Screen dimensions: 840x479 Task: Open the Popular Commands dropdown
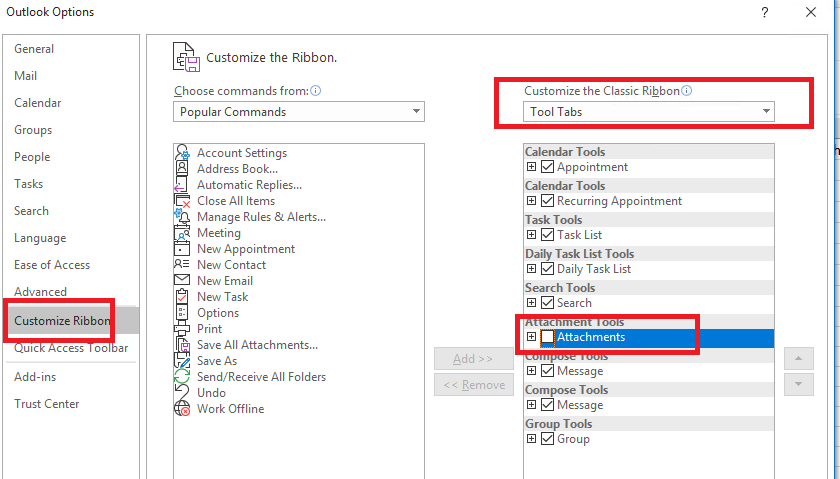pyautogui.click(x=299, y=111)
